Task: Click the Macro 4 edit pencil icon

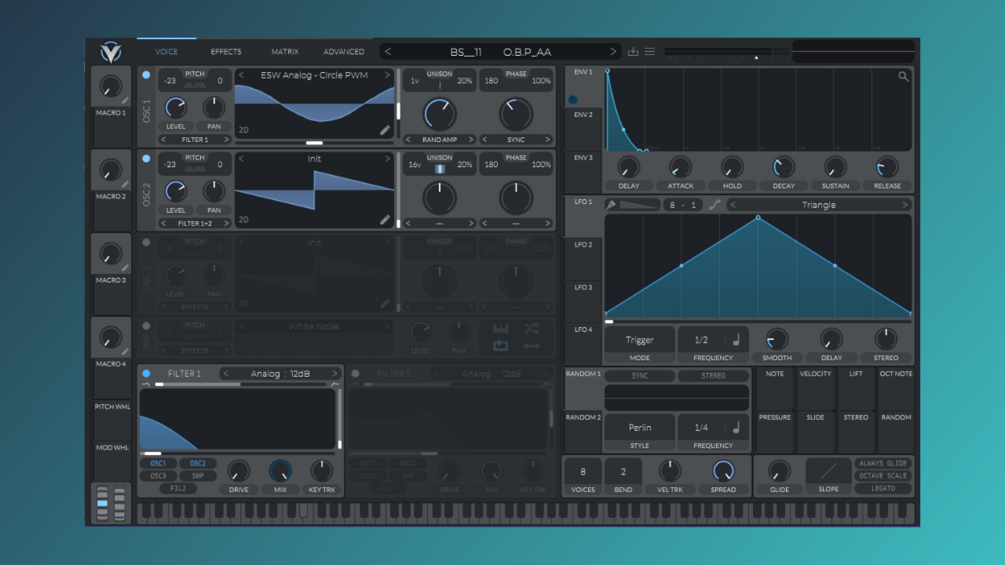Action: (125, 352)
